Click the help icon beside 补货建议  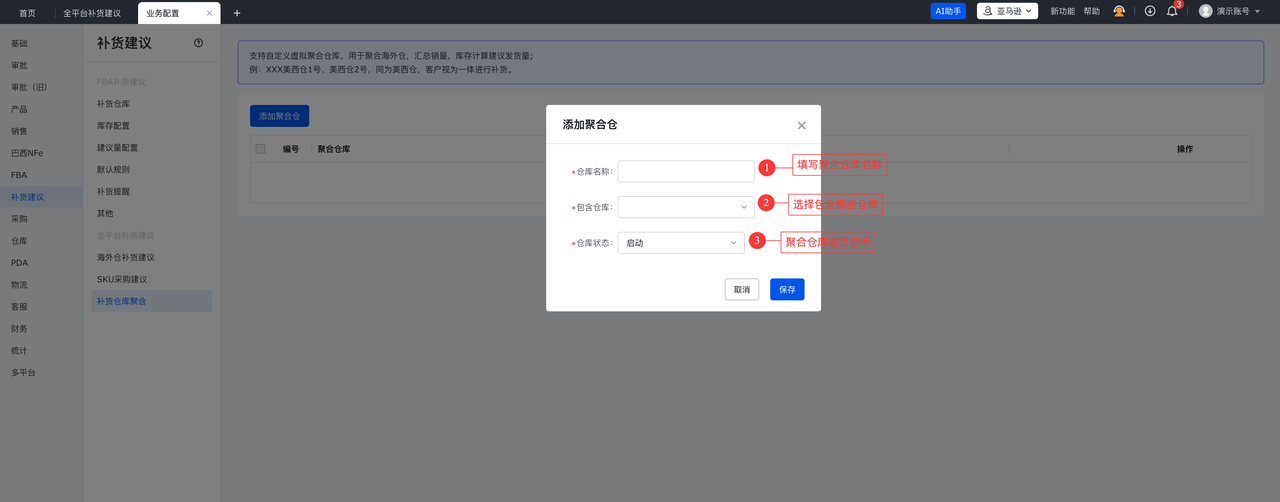[198, 43]
